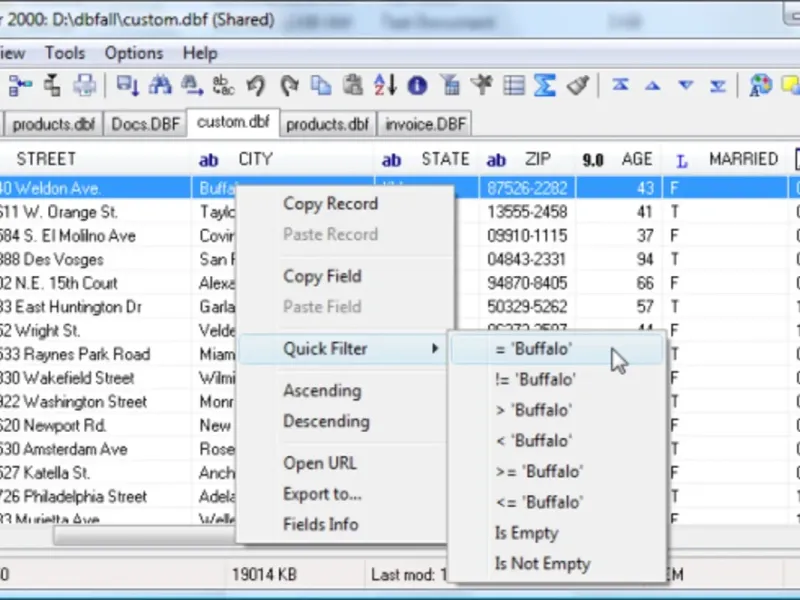Click the table grid view icon

tap(514, 85)
